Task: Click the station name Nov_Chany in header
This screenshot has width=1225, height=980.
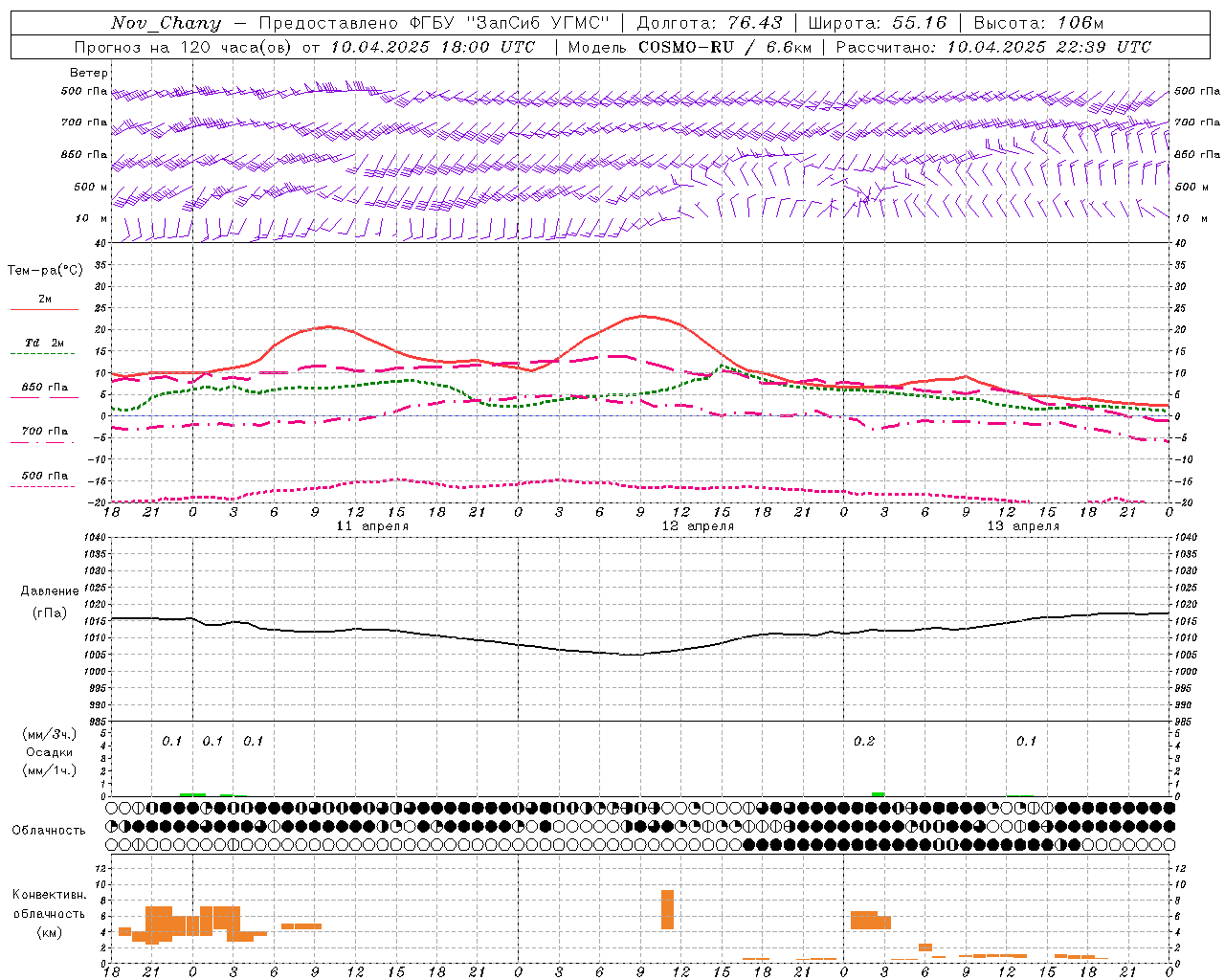Action: point(166,23)
